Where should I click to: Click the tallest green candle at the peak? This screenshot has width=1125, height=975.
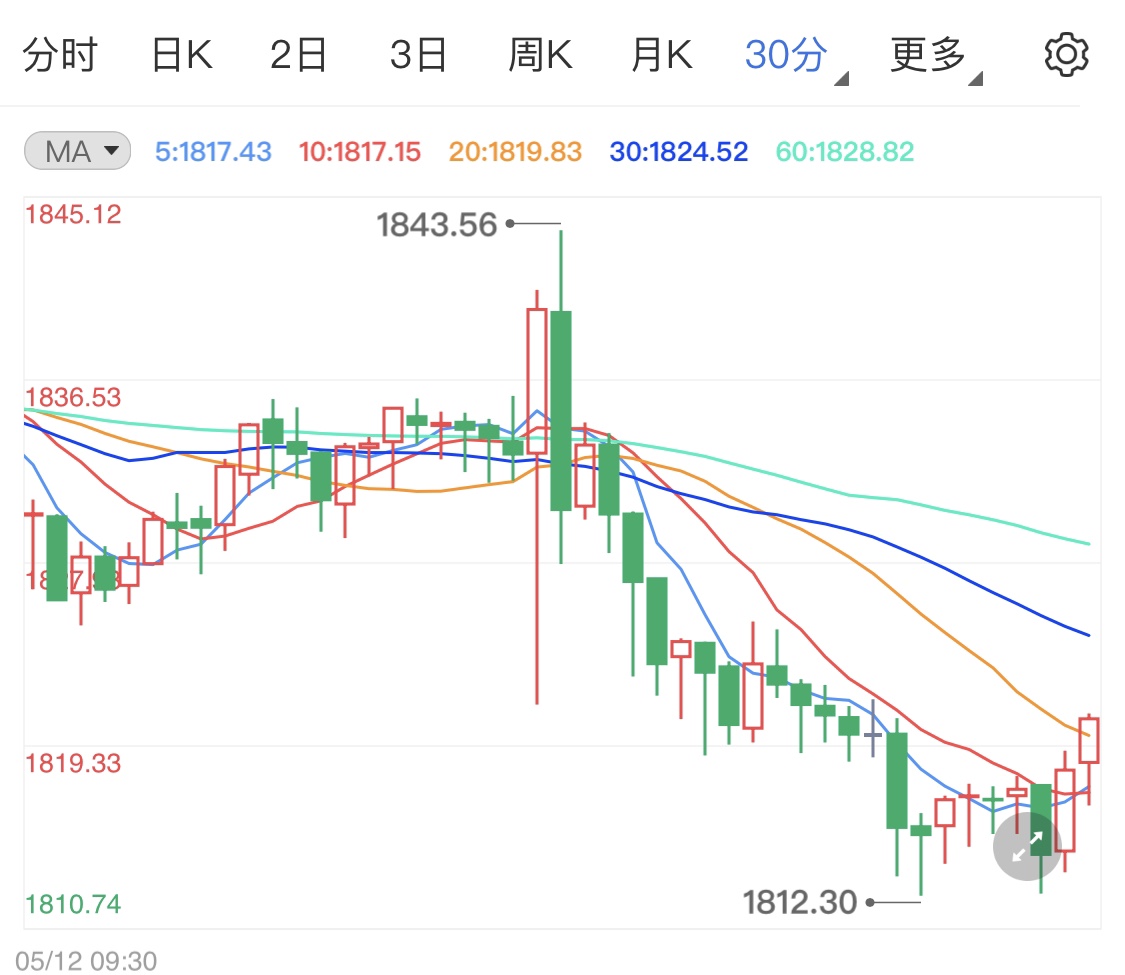[x=561, y=410]
